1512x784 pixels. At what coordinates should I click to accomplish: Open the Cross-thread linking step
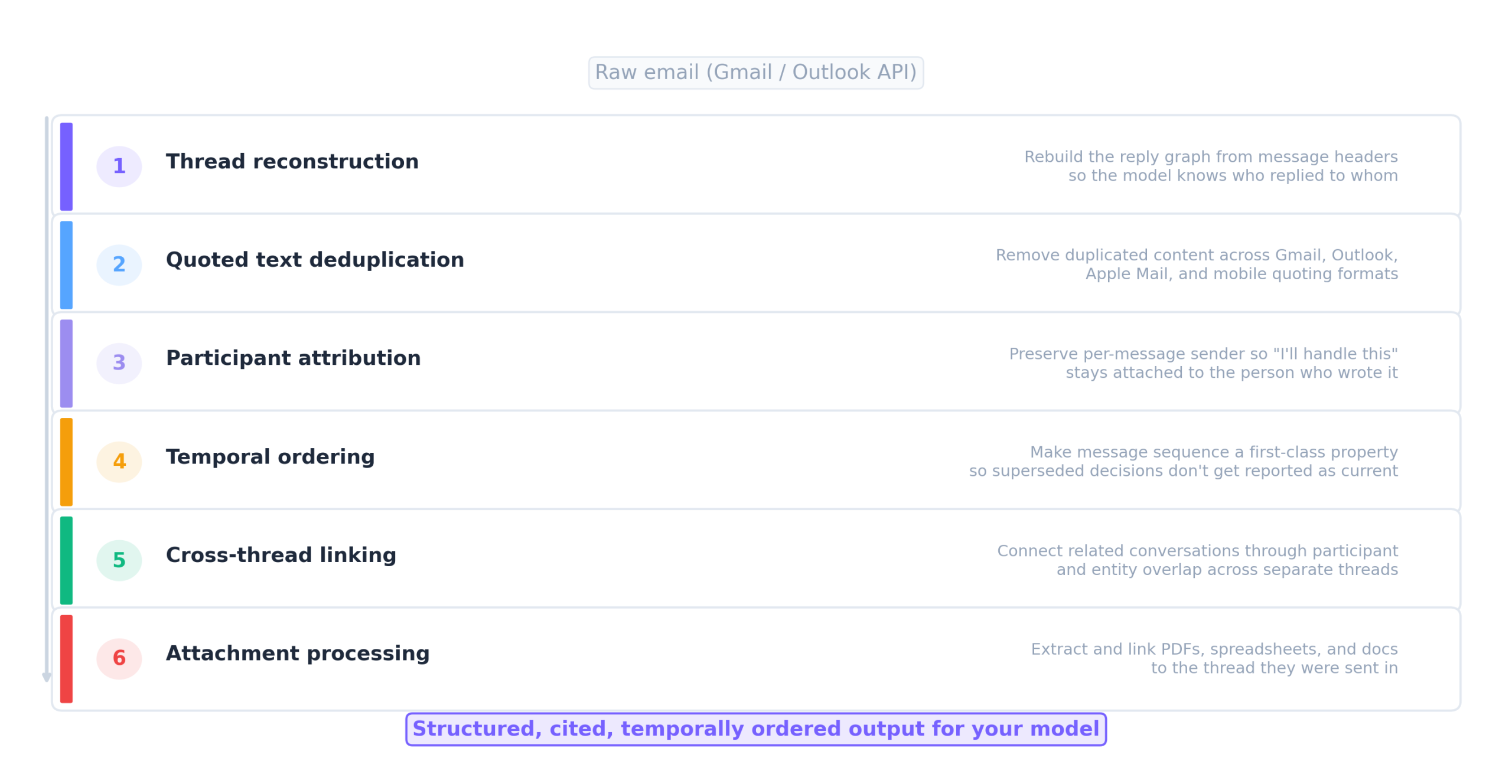click(x=281, y=556)
